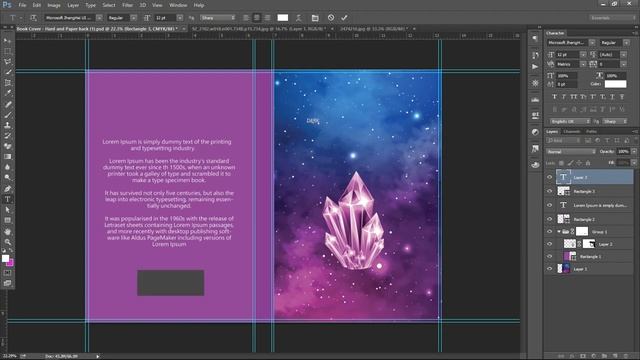
Task: Toggle text orientation in options bar
Action: [33, 18]
